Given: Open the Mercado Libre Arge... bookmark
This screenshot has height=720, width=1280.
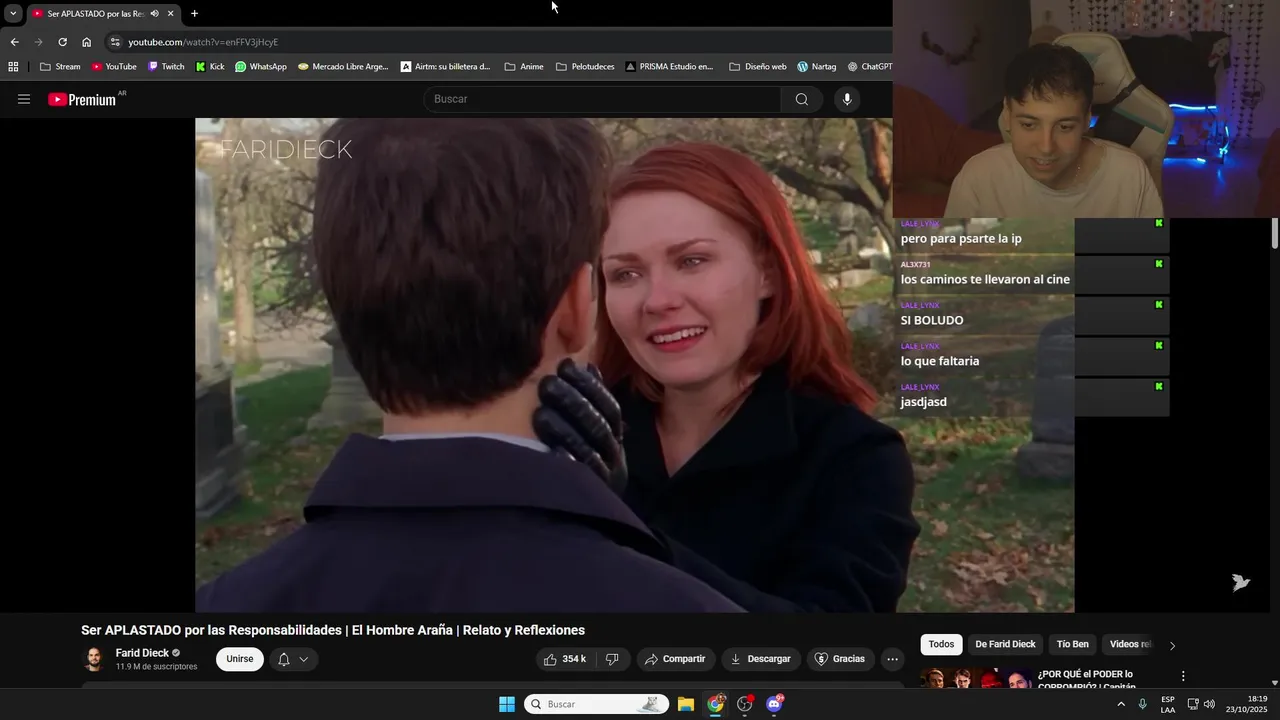Looking at the screenshot, I should [x=343, y=67].
